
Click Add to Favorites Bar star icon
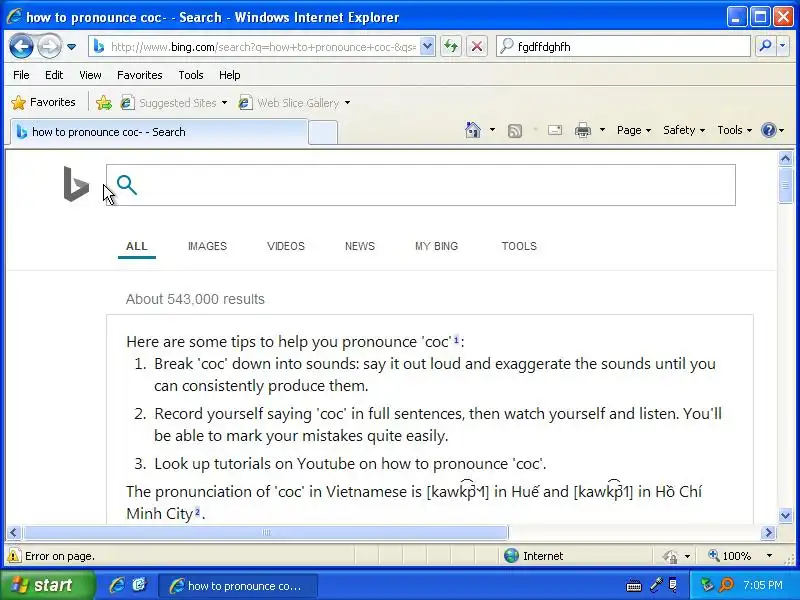click(x=104, y=103)
